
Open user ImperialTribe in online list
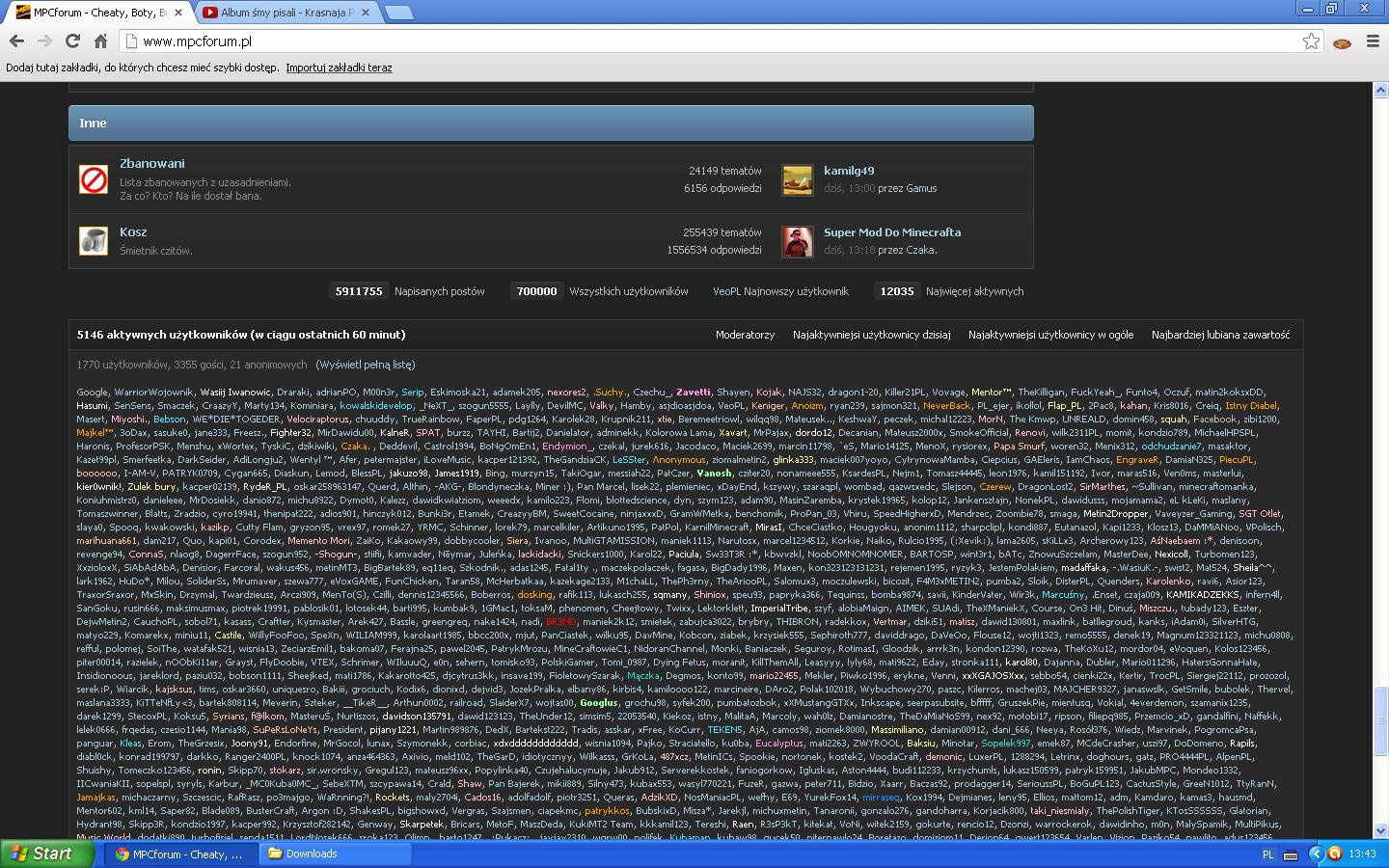[779, 609]
